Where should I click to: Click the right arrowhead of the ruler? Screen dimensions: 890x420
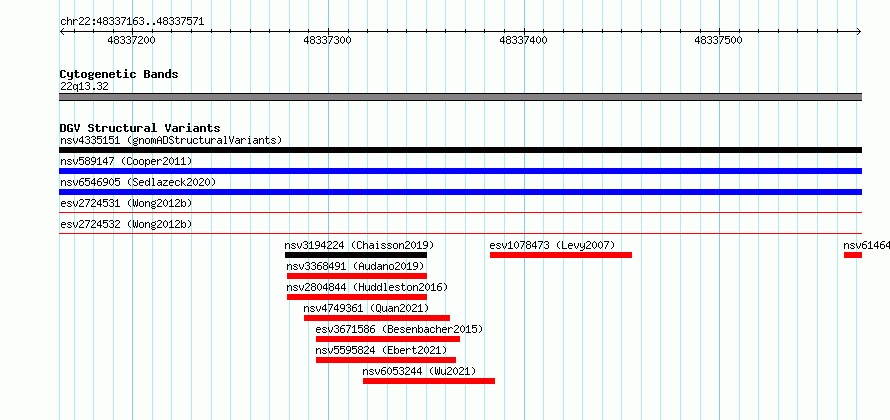point(858,32)
